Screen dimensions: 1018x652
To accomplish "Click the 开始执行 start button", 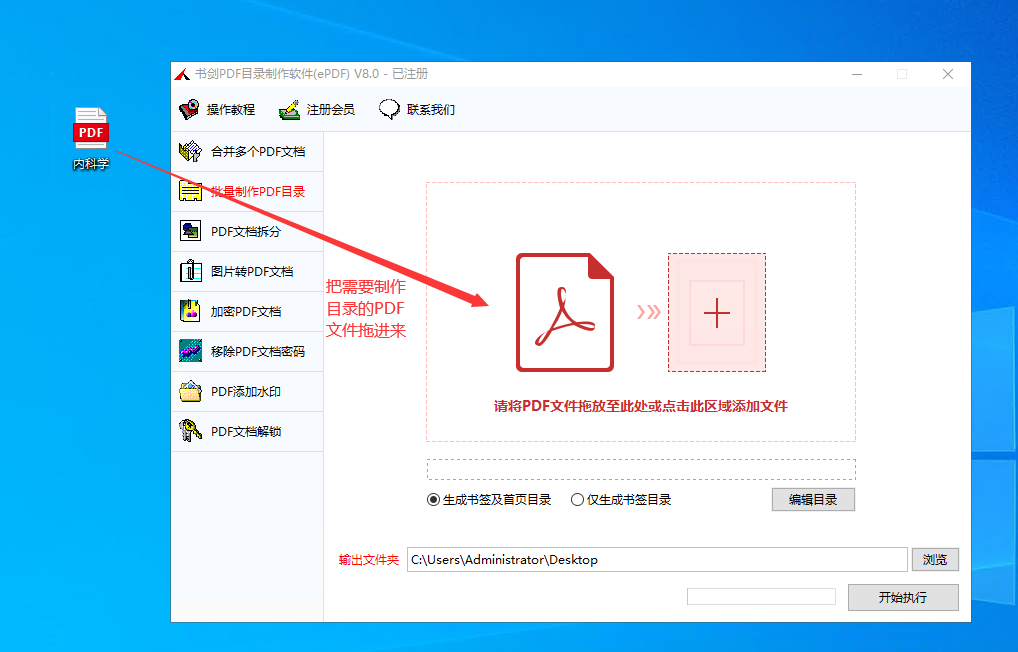I will click(903, 597).
